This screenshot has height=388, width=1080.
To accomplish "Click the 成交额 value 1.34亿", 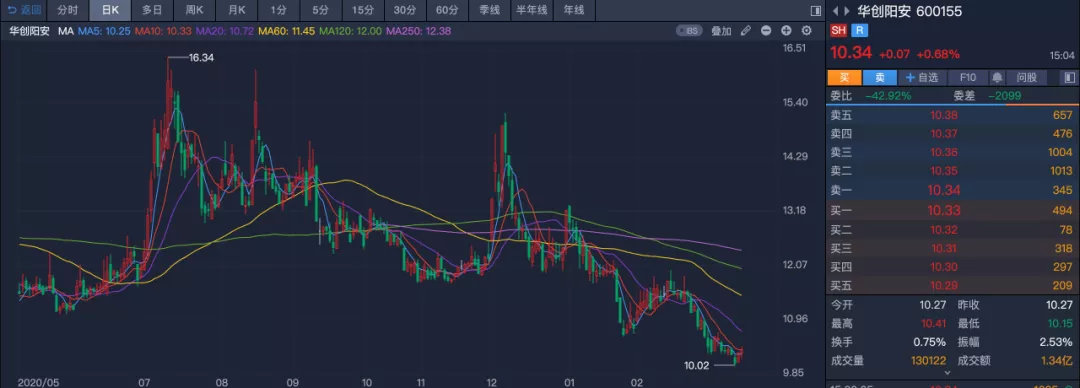I will coord(1057,360).
